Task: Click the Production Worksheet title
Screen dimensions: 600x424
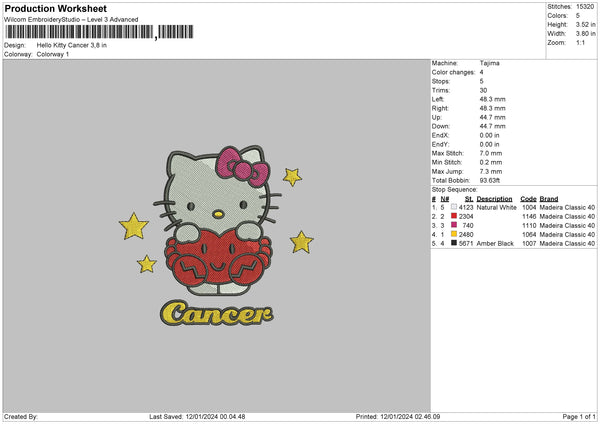Action: click(x=53, y=8)
